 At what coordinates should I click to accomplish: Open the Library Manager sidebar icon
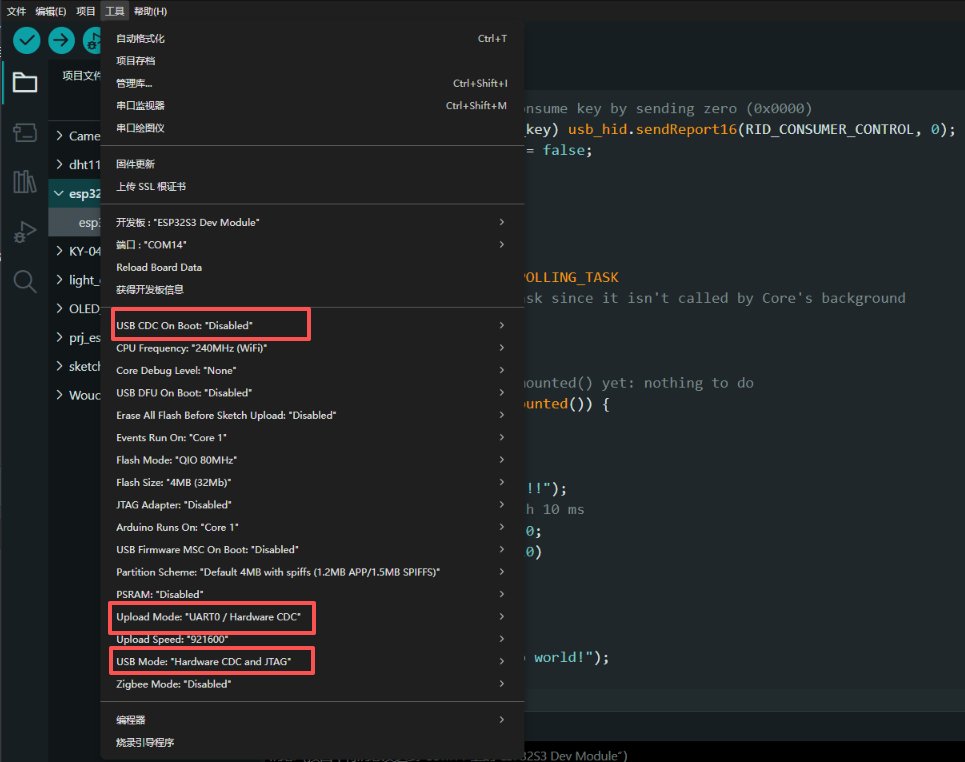click(x=25, y=182)
